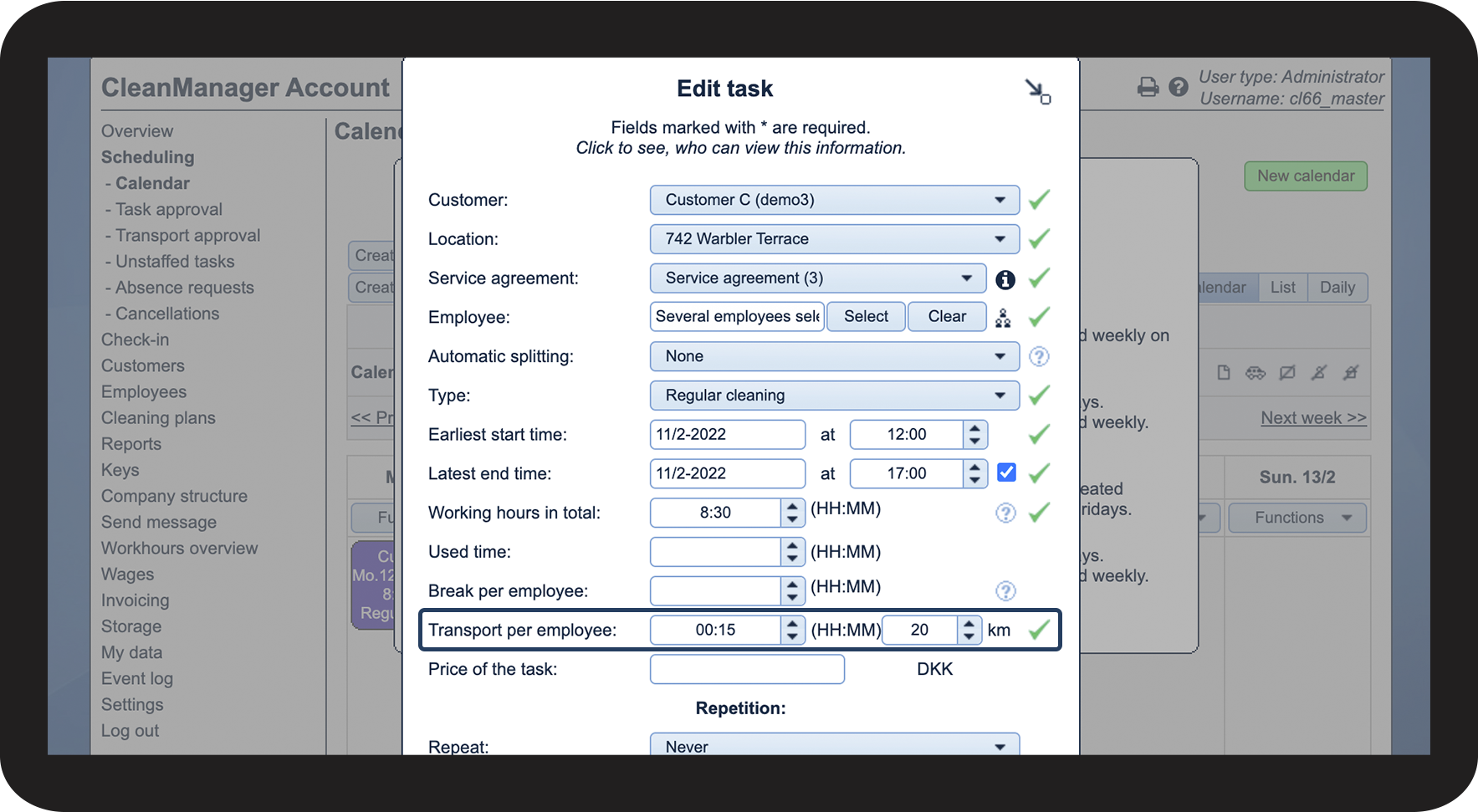
Task: Open the Customer dropdown
Action: [835, 200]
